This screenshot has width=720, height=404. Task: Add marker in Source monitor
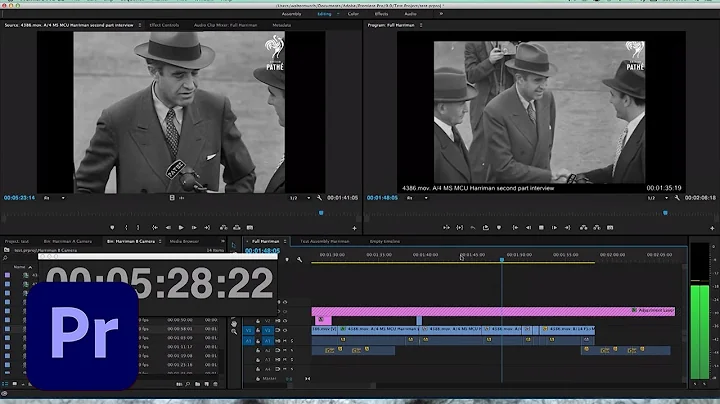click(x=112, y=228)
